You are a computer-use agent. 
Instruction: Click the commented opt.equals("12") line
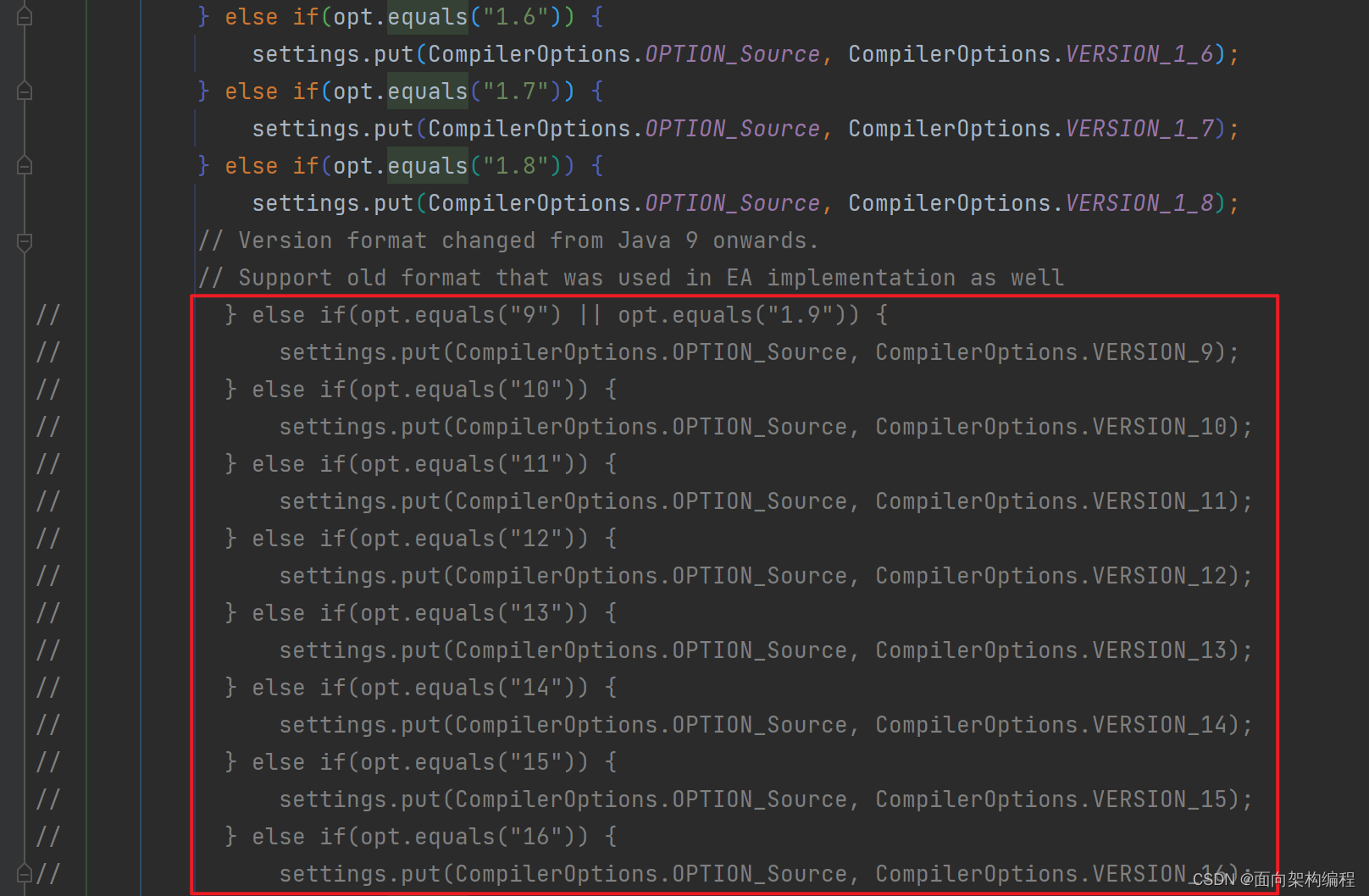[421, 539]
